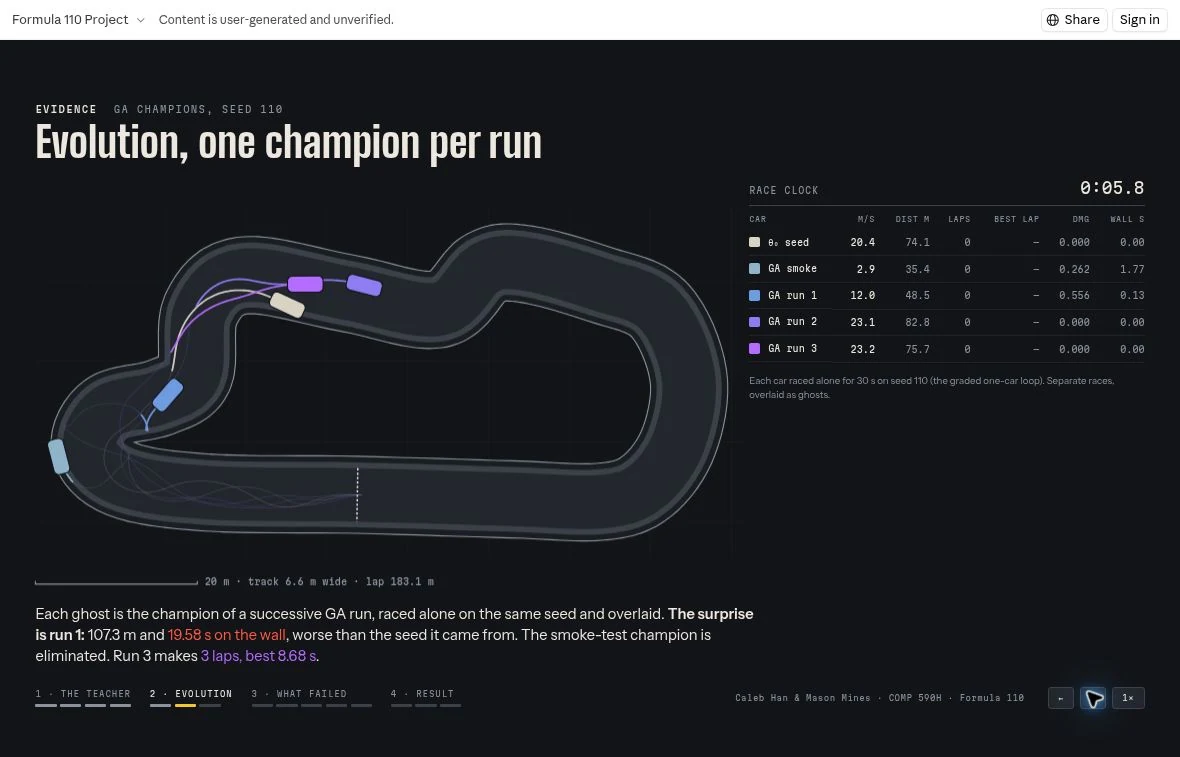1180x757 pixels.
Task: Click the DIST M column header
Action: pos(912,219)
